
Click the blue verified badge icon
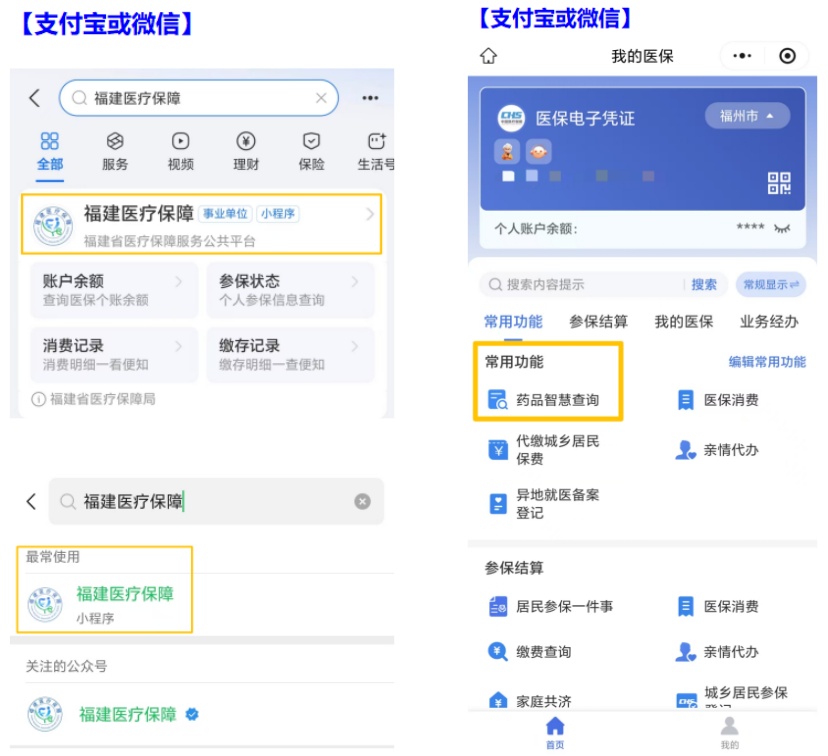[x=192, y=714]
